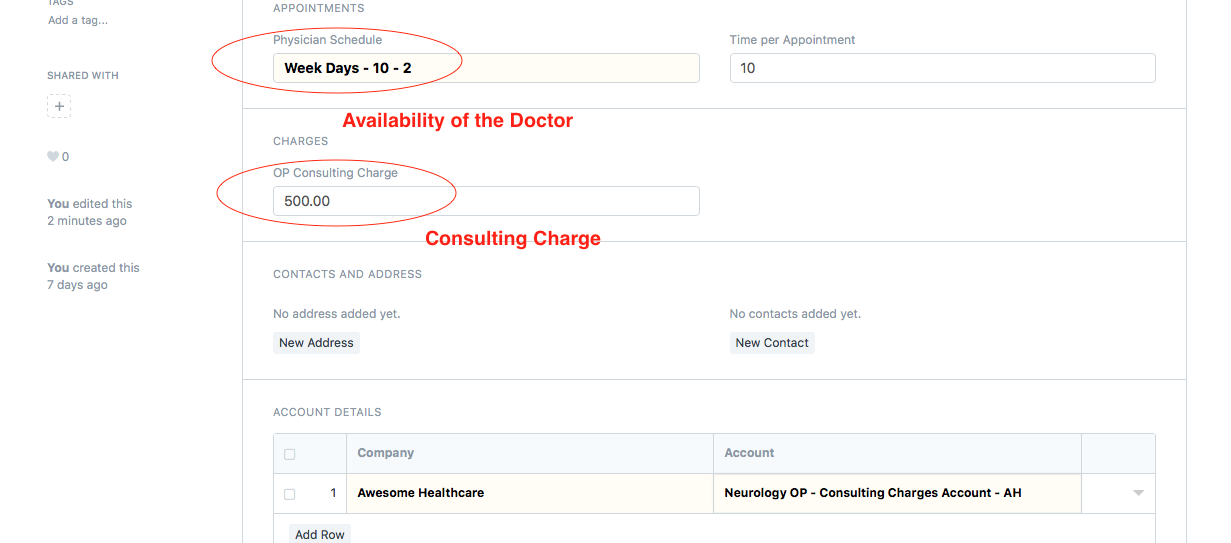1231x543 pixels.
Task: Edit the Neurology OP Consulting Charges account cell
Action: pyautogui.click(x=897, y=493)
